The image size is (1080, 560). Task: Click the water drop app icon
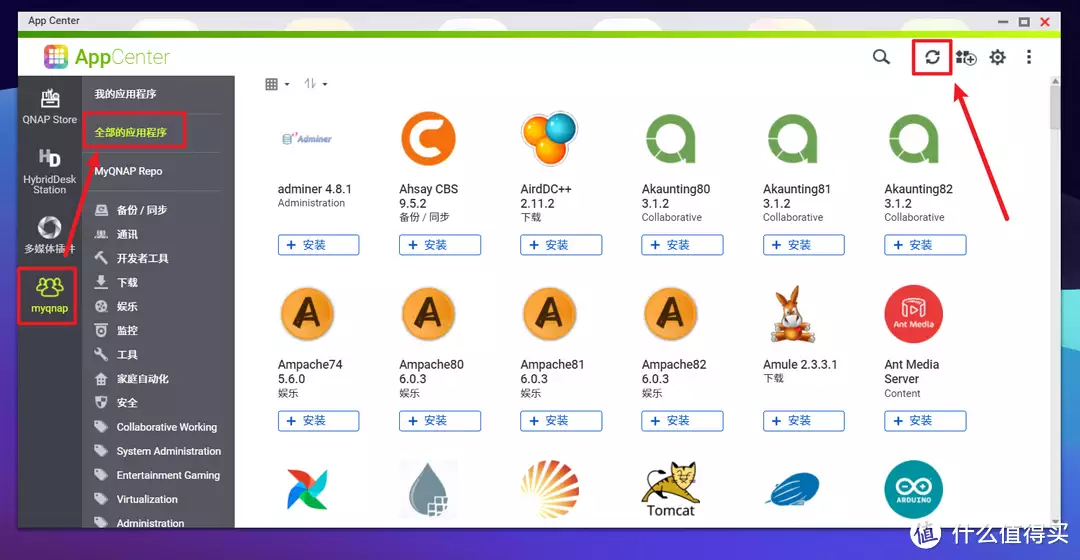coord(428,490)
